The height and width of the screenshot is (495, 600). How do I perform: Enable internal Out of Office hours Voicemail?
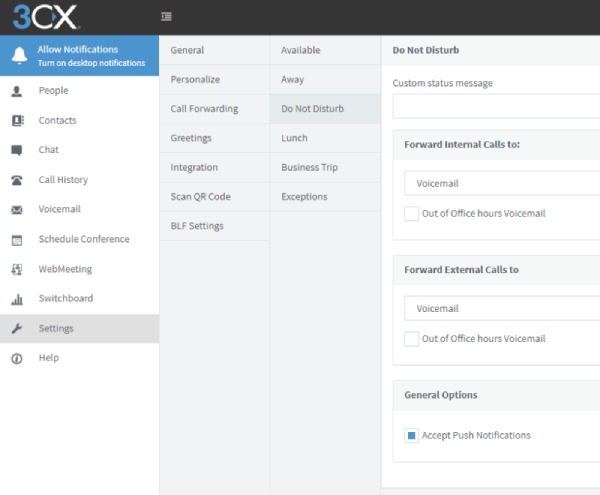[411, 213]
